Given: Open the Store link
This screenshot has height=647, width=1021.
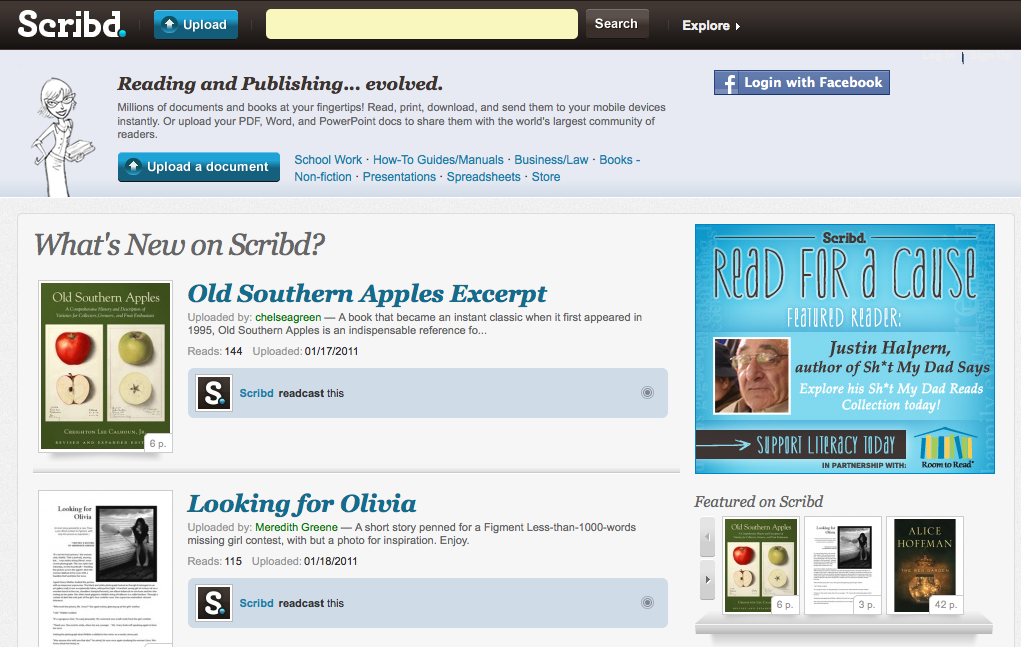Looking at the screenshot, I should 546,177.
